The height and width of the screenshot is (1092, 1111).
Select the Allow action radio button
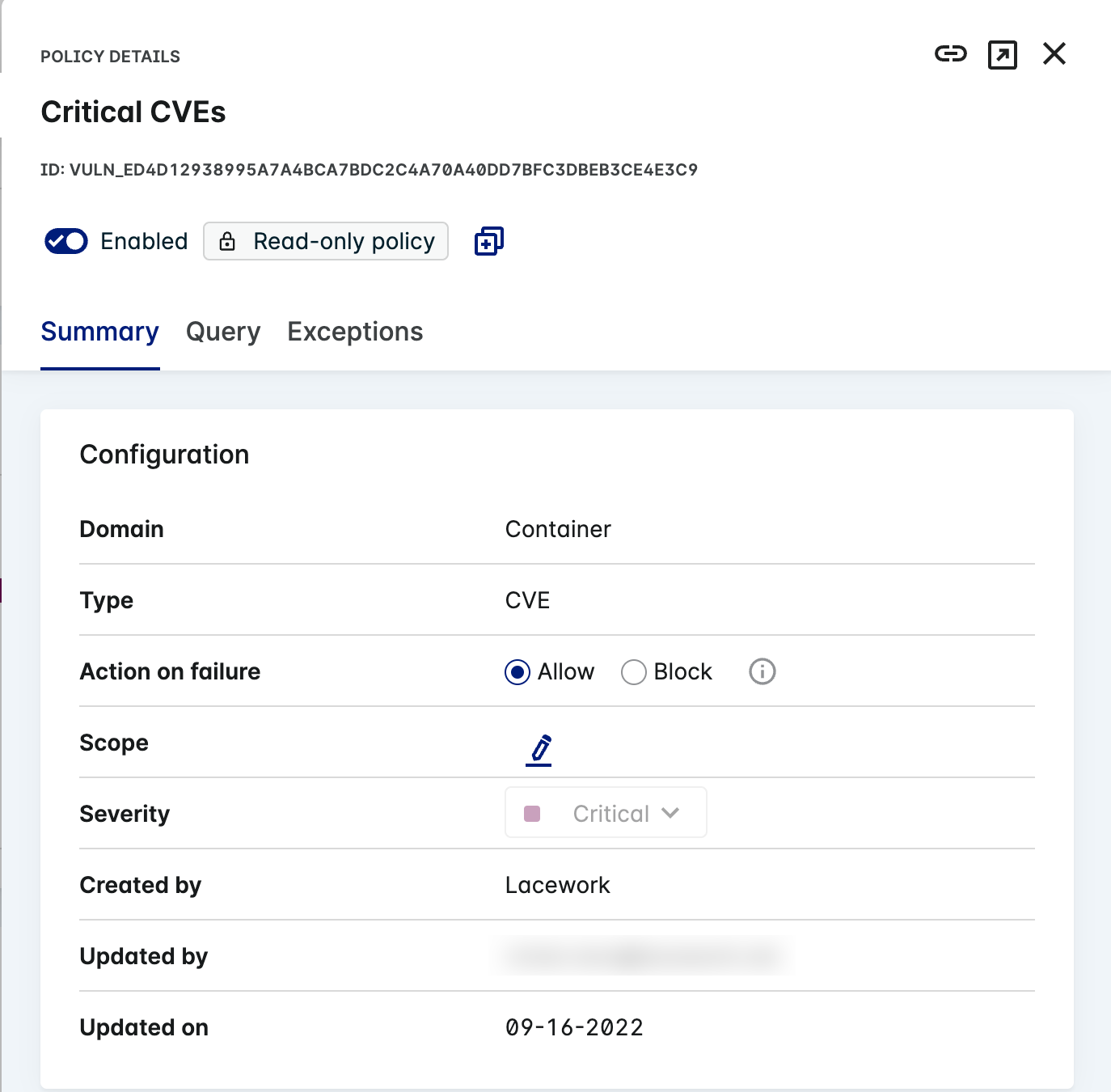(x=517, y=671)
